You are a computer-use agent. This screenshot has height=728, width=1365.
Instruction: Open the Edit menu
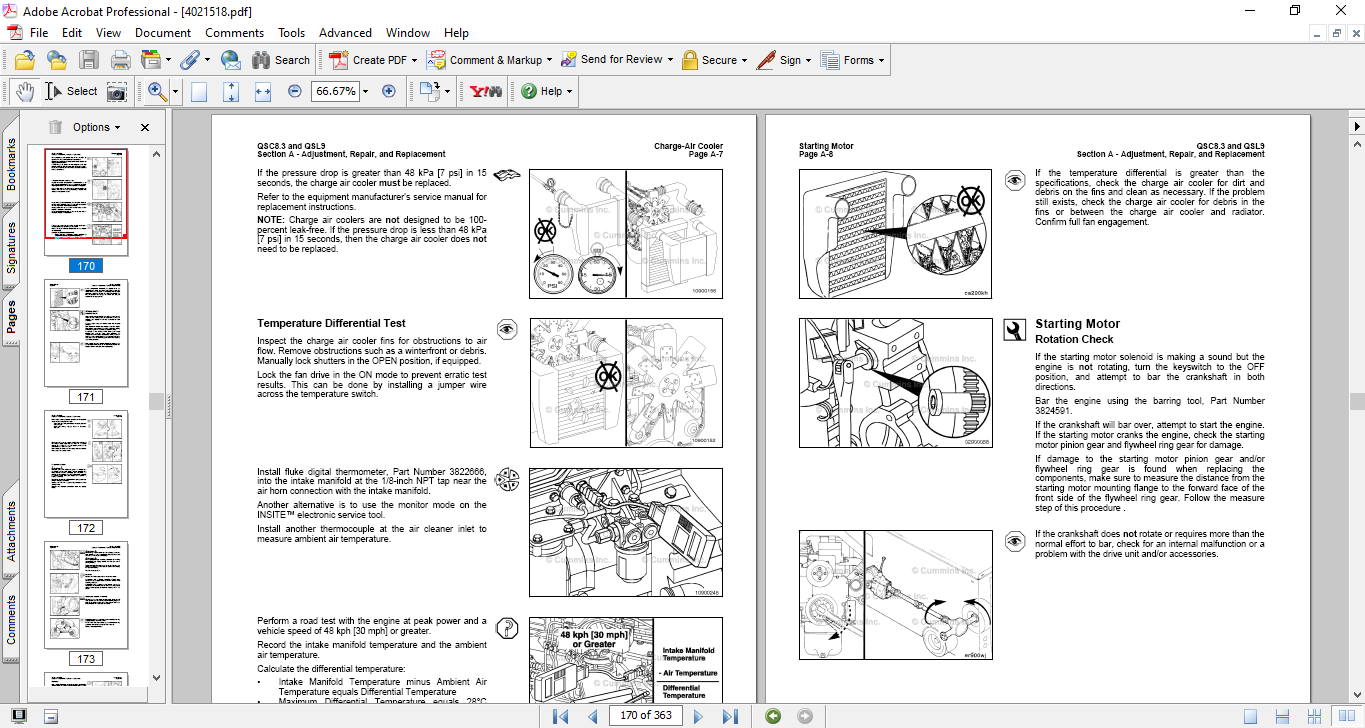[72, 33]
